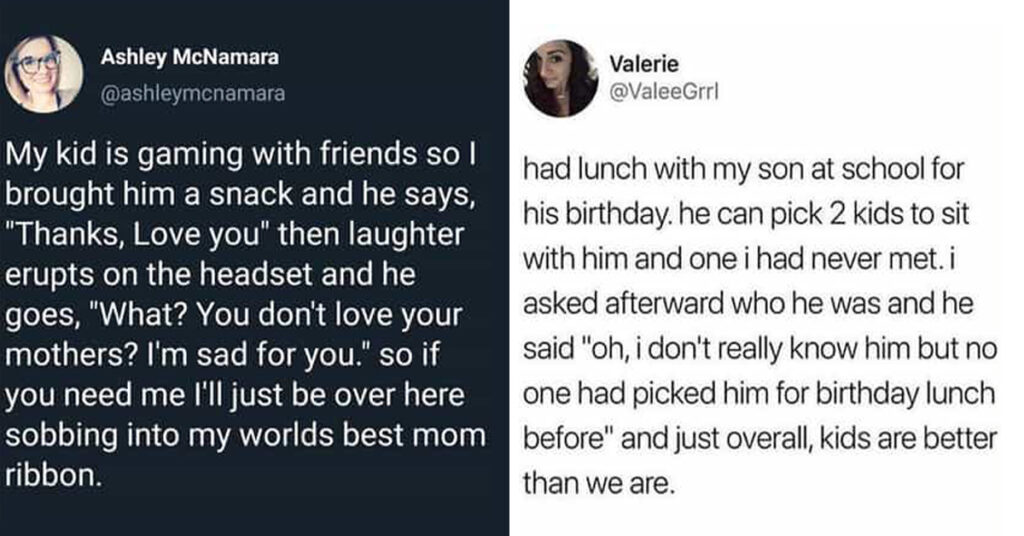
Task: Select the quoted phrase "Thanks, Love you"
Action: (x=137, y=235)
